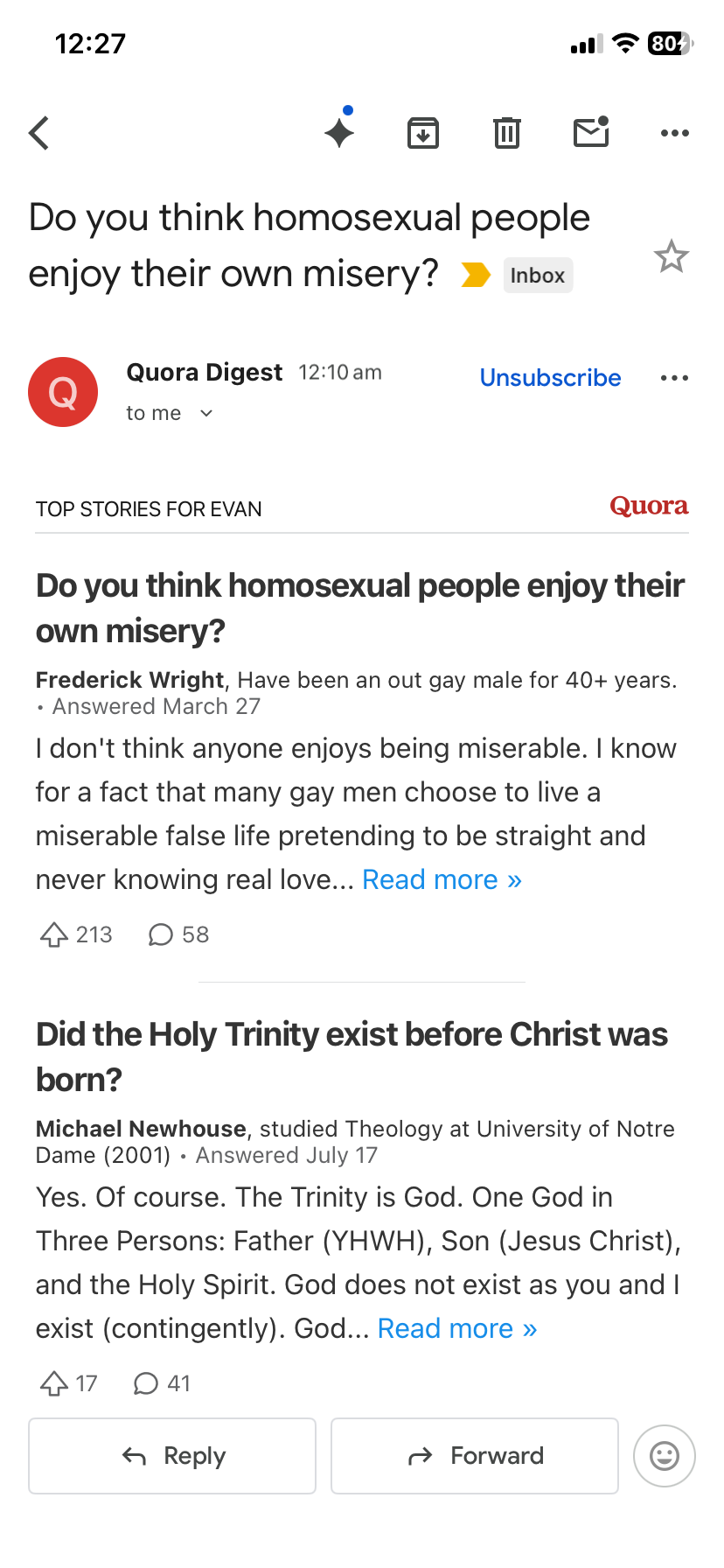Tap the Quora Digest sender avatar
This screenshot has width=724, height=1568.
(x=63, y=392)
